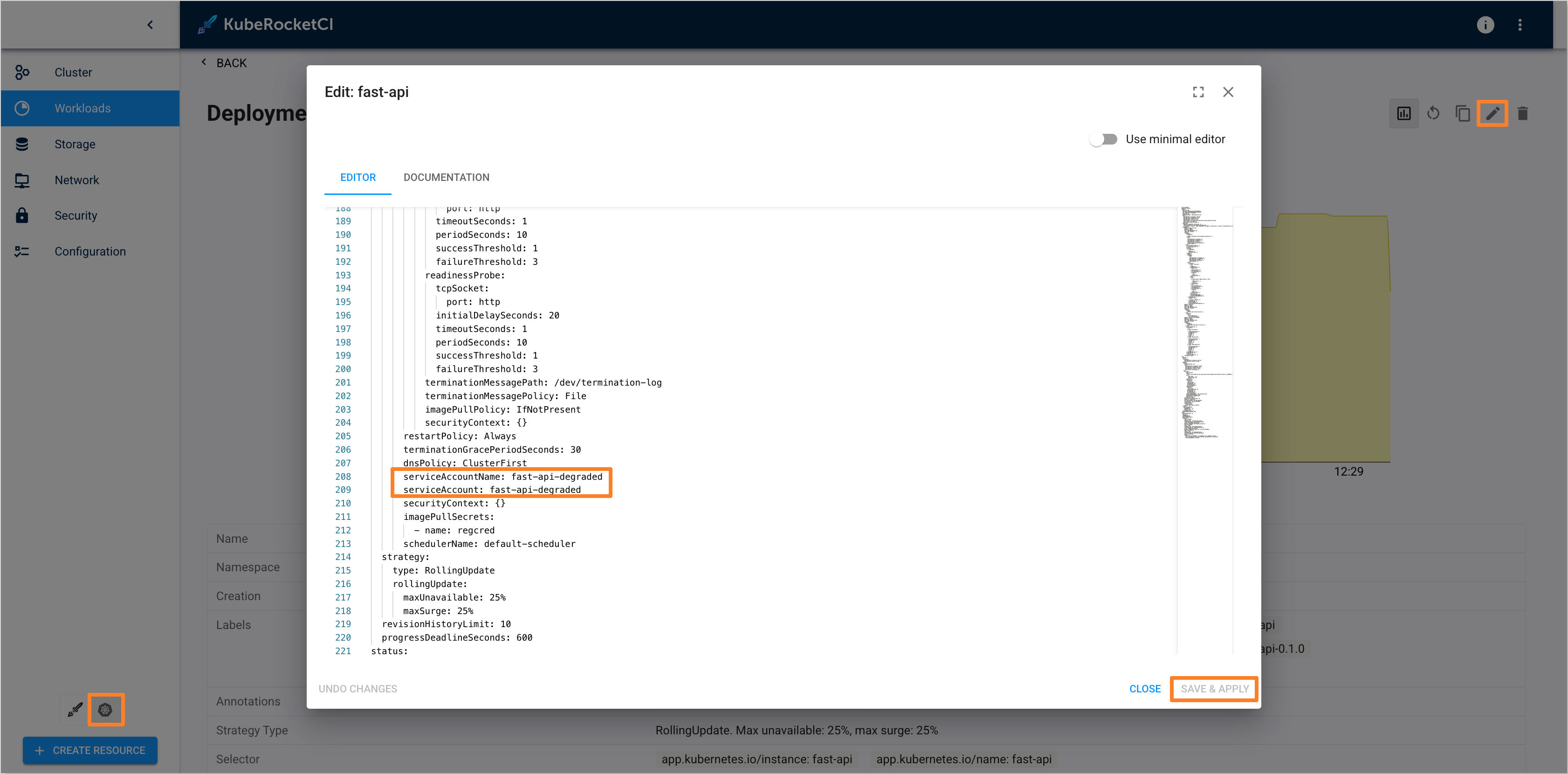The width and height of the screenshot is (1568, 774).
Task: Click the CLOSE button in dialog
Action: point(1144,689)
